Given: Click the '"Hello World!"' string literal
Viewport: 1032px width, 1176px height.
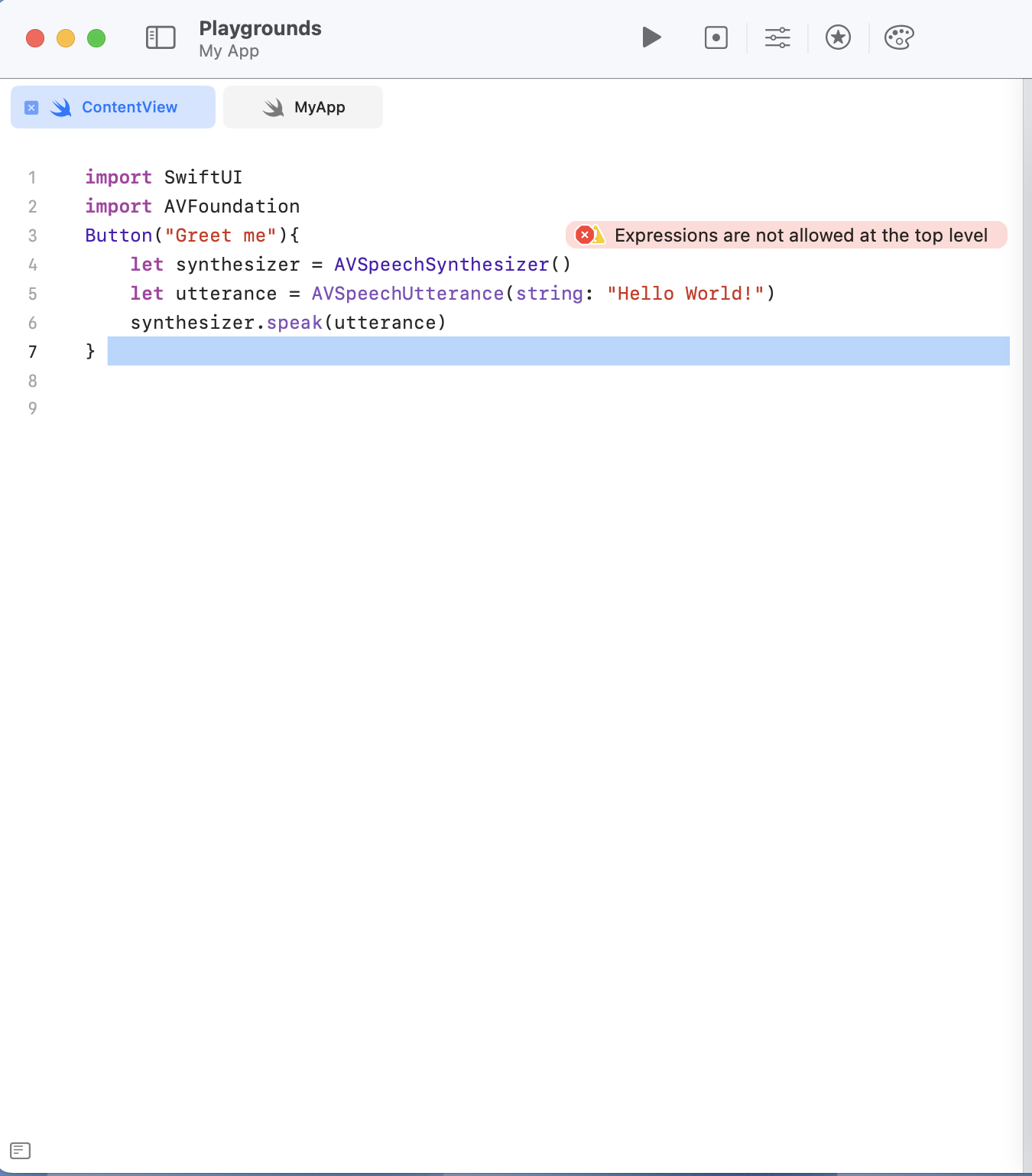Looking at the screenshot, I should [x=686, y=294].
